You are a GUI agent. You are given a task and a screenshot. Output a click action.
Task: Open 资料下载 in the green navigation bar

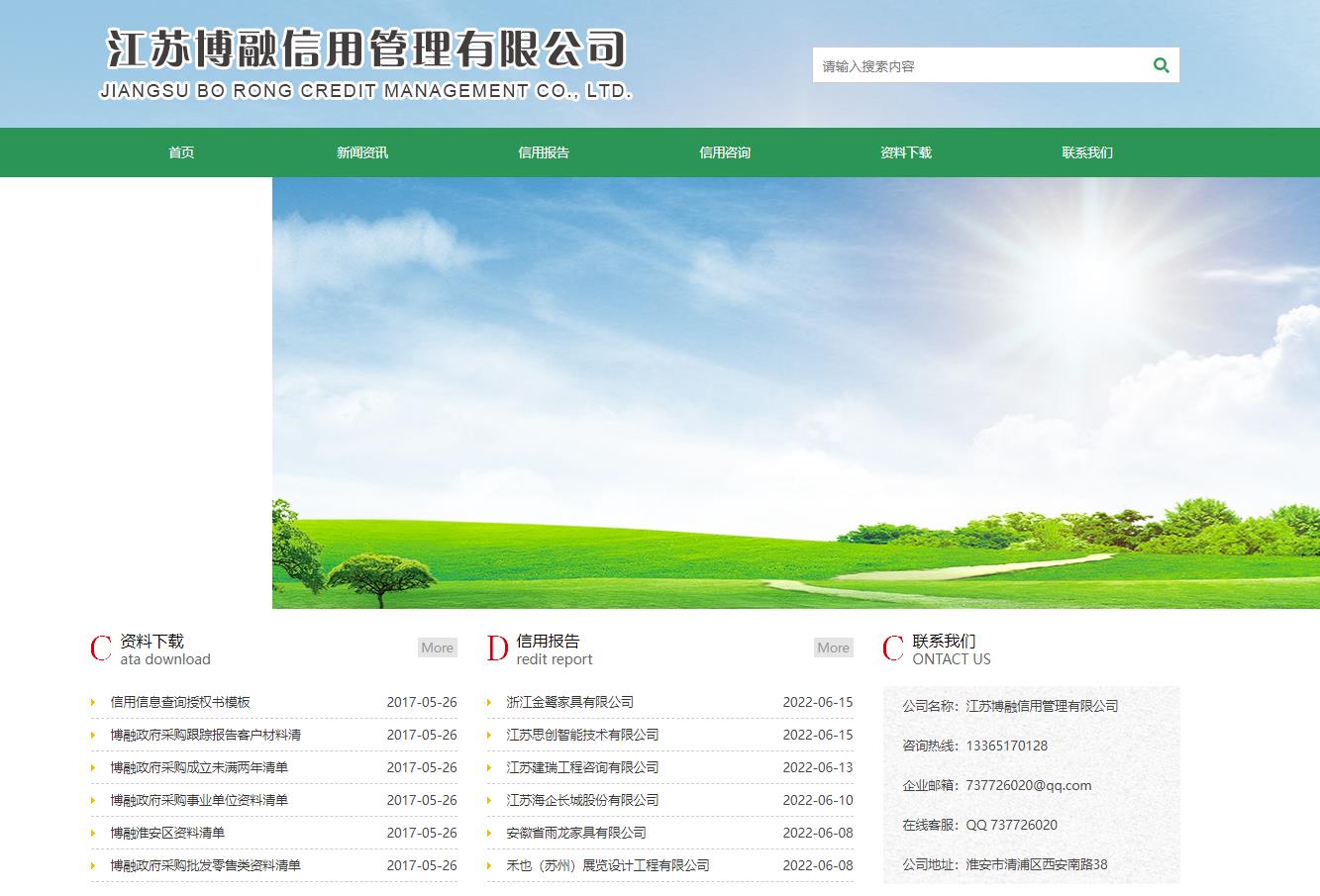[906, 152]
